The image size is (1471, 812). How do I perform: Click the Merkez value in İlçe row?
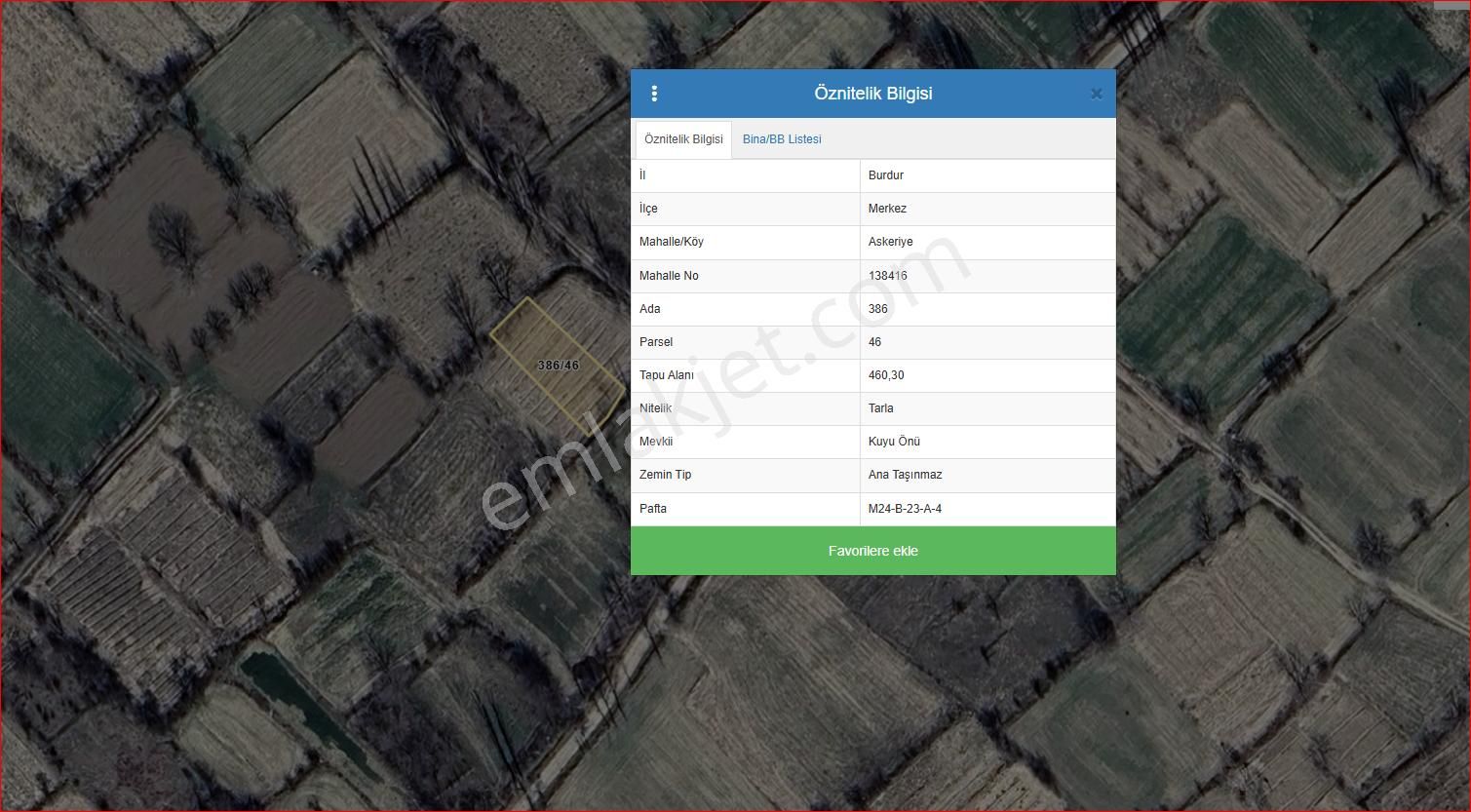point(887,209)
